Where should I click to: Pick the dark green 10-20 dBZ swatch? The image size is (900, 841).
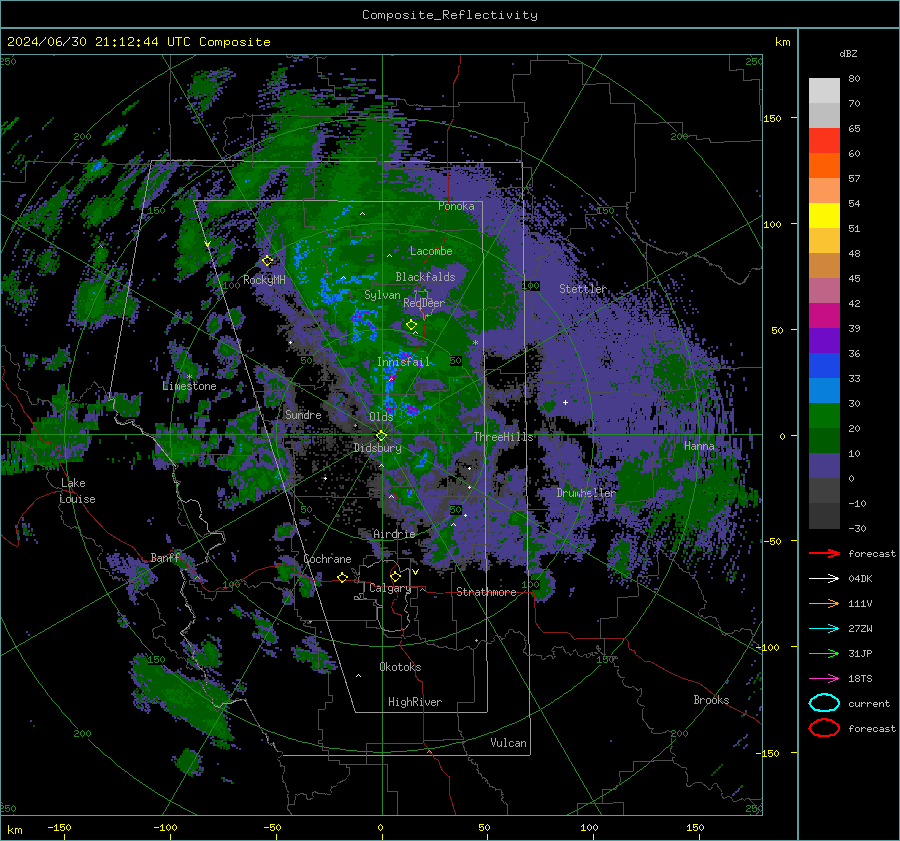pos(824,440)
